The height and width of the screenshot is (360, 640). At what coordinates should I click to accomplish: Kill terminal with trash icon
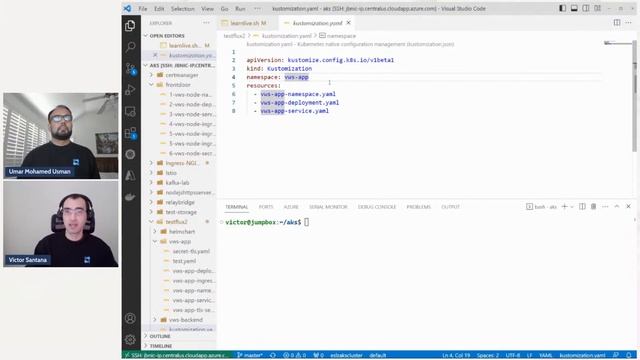click(x=593, y=207)
